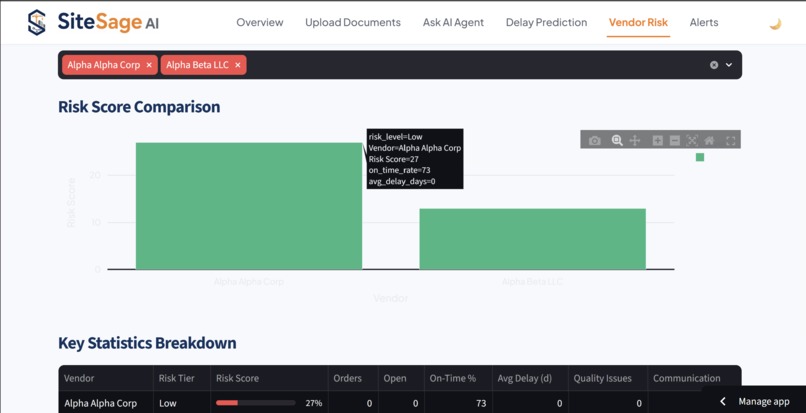Open Ask AI Agent tab
Viewport: 806px width, 413px height.
click(453, 23)
